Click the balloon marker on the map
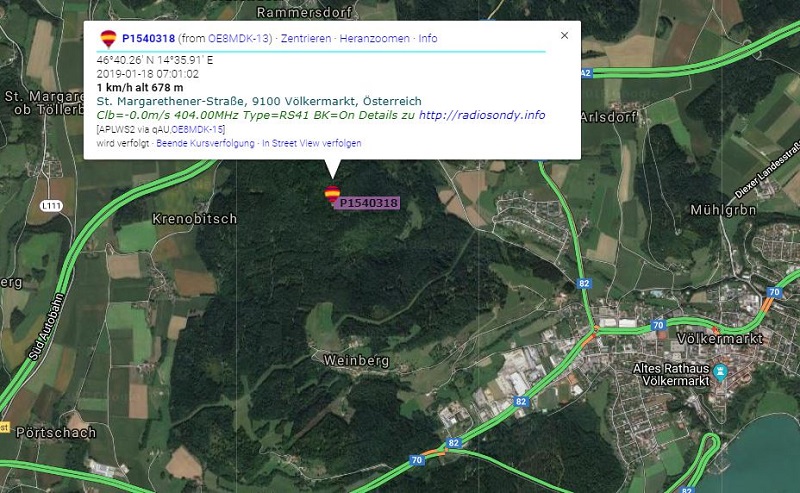 click(332, 194)
